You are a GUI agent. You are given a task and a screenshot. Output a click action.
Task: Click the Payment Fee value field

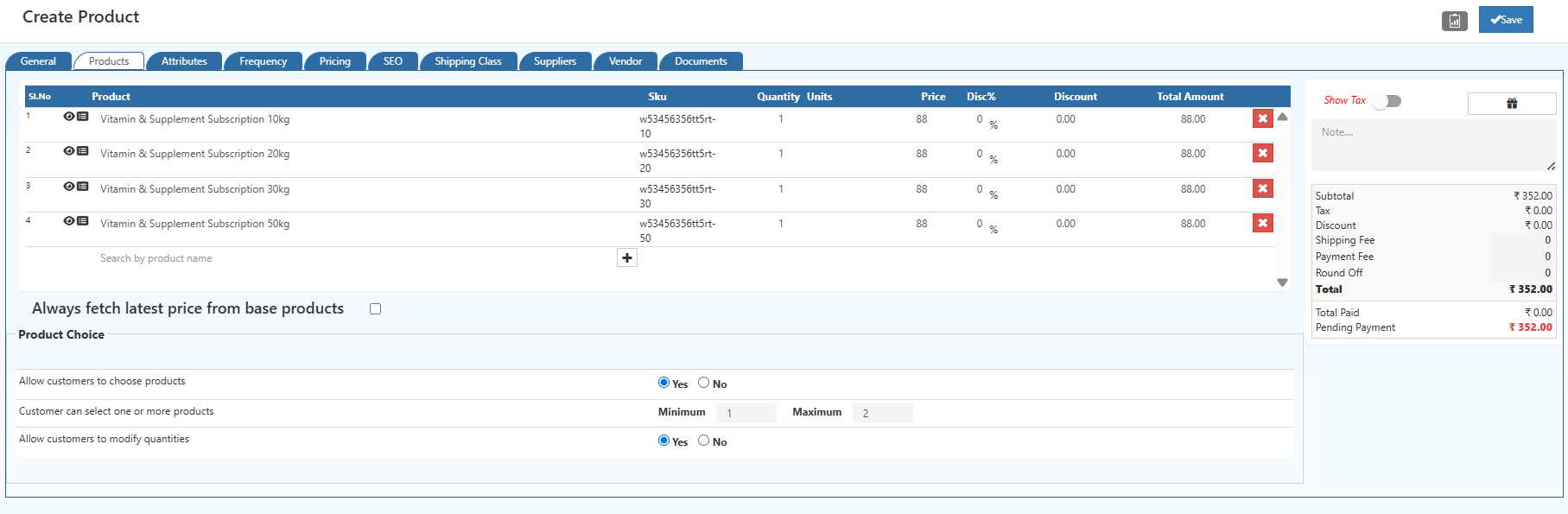(1523, 257)
